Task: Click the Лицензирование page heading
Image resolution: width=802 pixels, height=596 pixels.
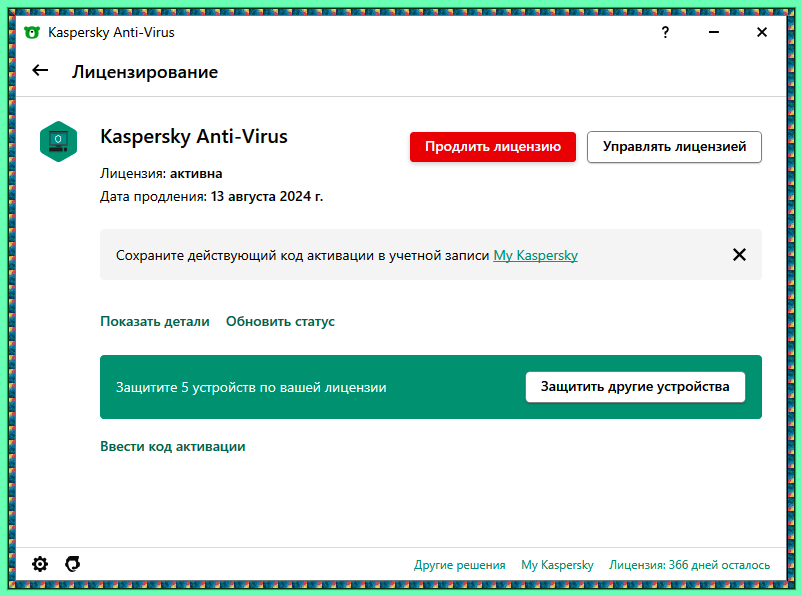Action: [x=145, y=72]
